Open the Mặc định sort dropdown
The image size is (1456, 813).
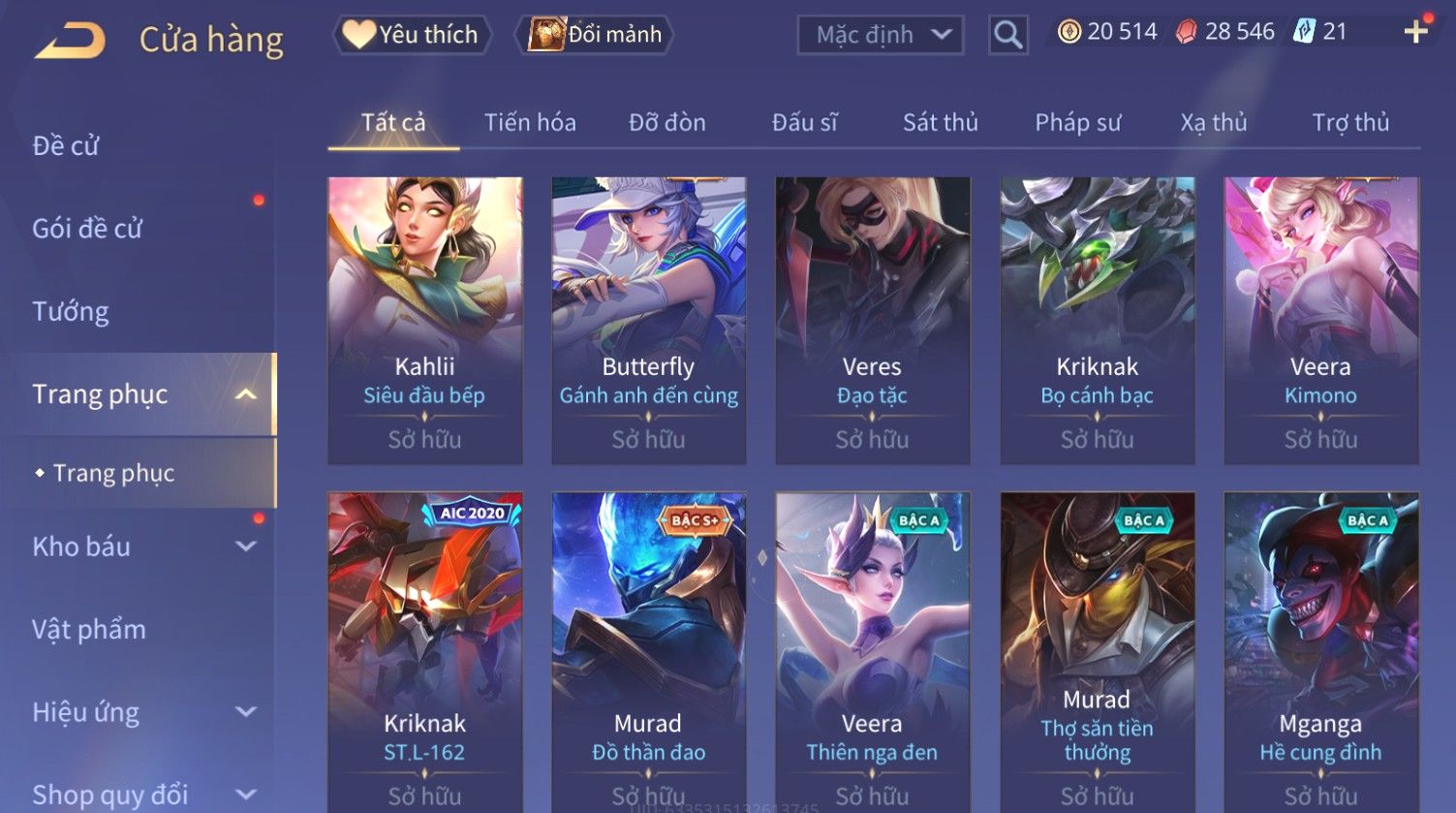click(881, 36)
